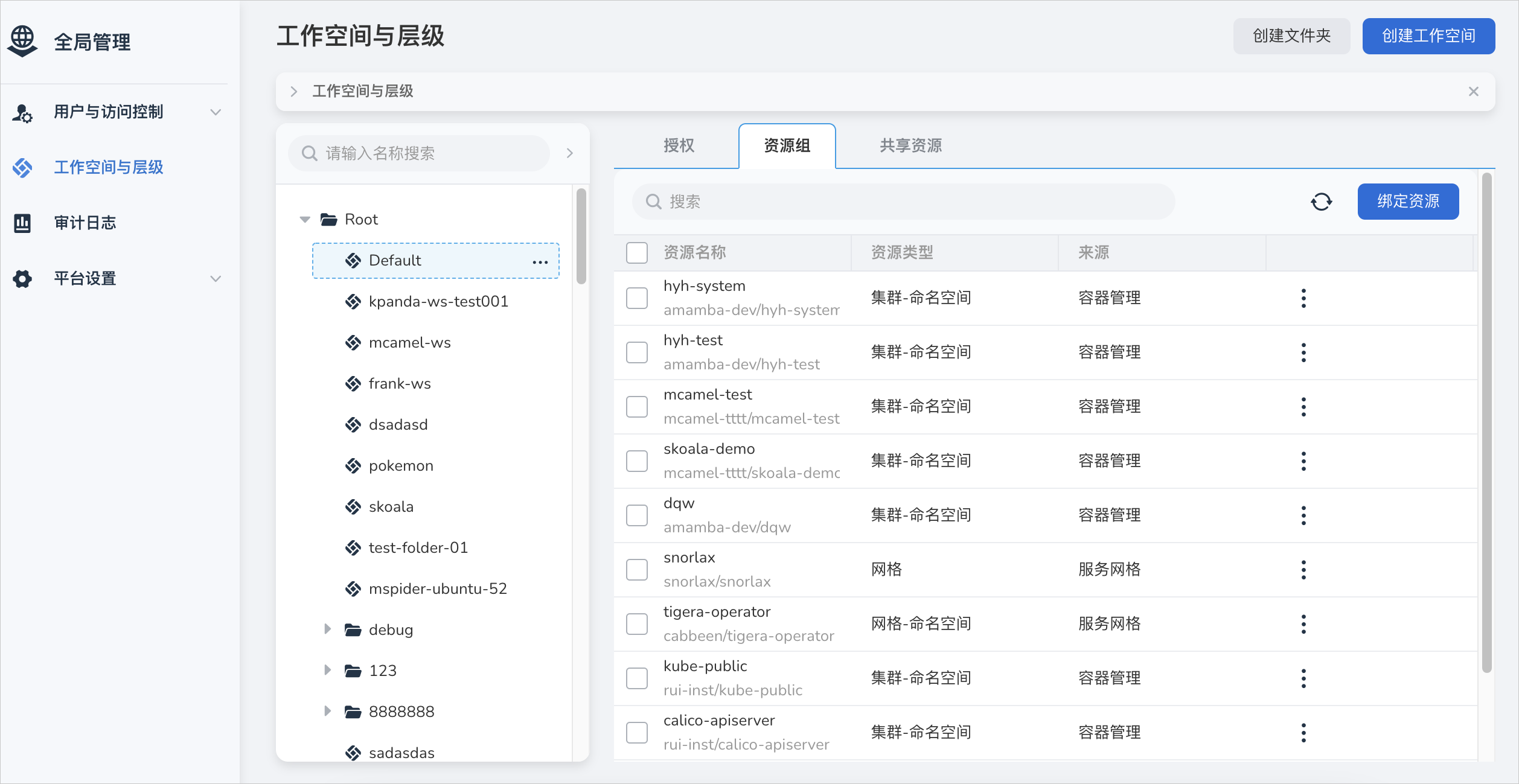Check the tigera-operator row checkbox
The image size is (1519, 784).
pos(637,624)
